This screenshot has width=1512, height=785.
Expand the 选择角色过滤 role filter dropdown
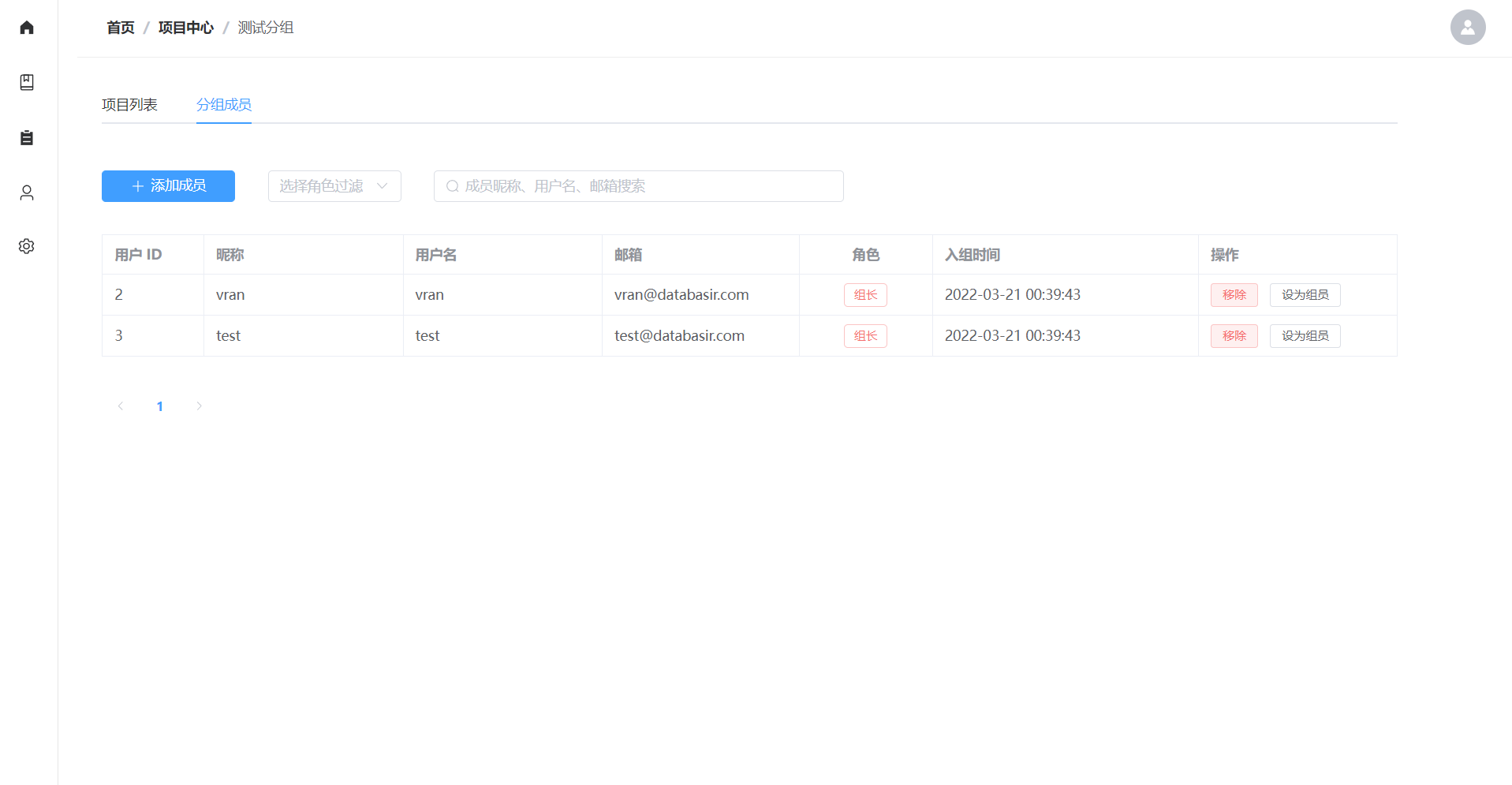[334, 186]
